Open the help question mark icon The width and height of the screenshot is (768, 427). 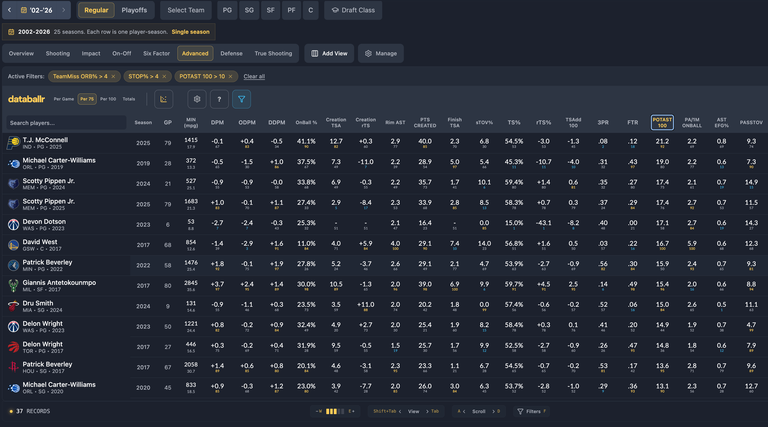[x=219, y=99]
